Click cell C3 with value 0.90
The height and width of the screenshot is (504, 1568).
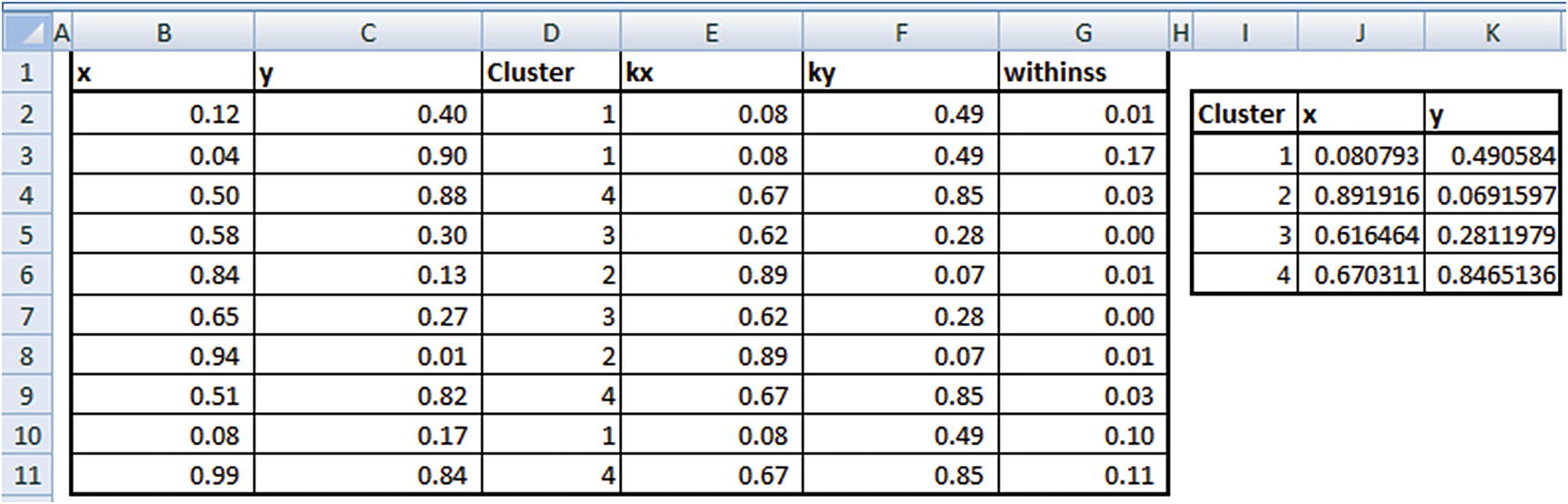pyautogui.click(x=368, y=156)
